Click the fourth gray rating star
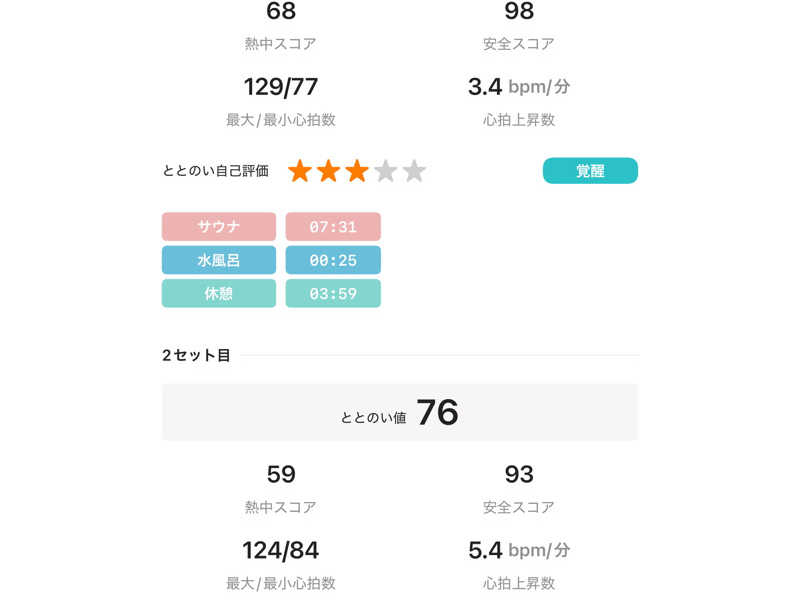Image resolution: width=800 pixels, height=600 pixels. (386, 171)
